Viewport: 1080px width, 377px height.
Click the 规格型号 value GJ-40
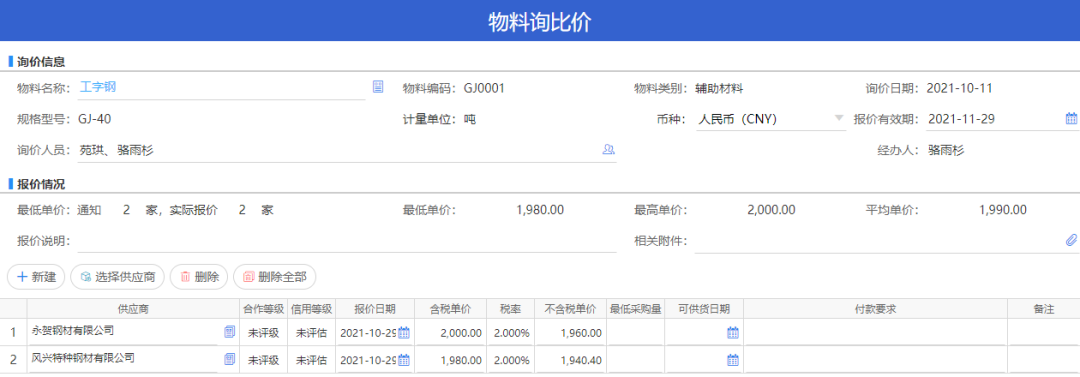pos(94,119)
